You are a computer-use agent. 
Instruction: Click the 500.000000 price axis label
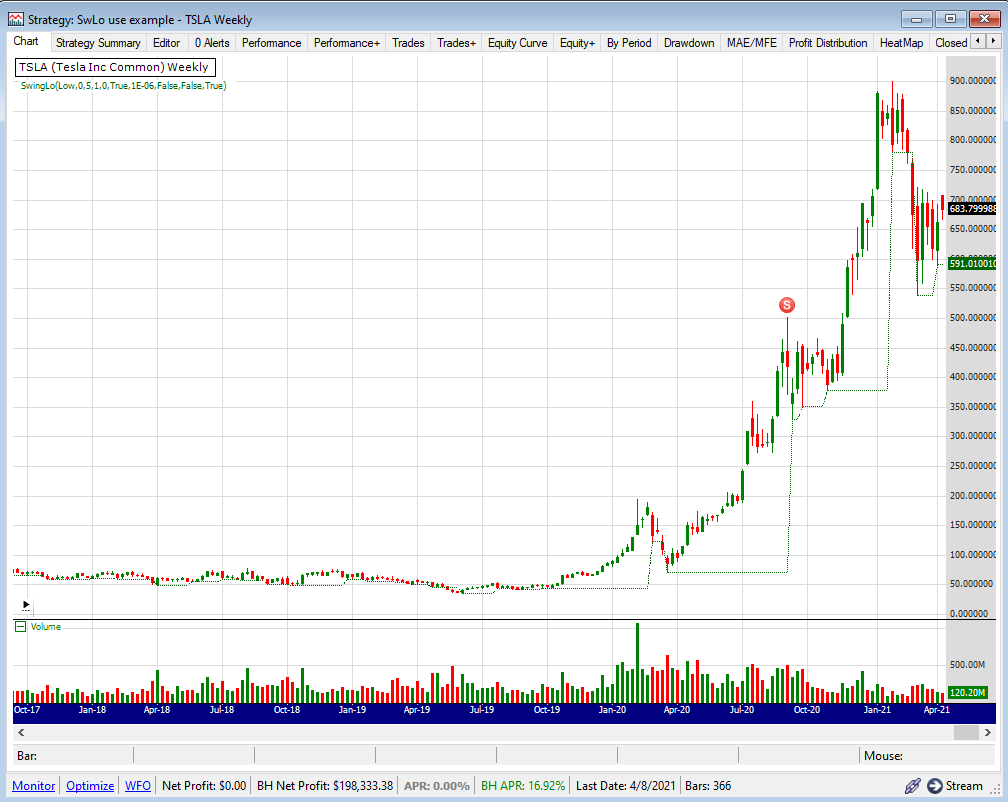click(x=973, y=317)
